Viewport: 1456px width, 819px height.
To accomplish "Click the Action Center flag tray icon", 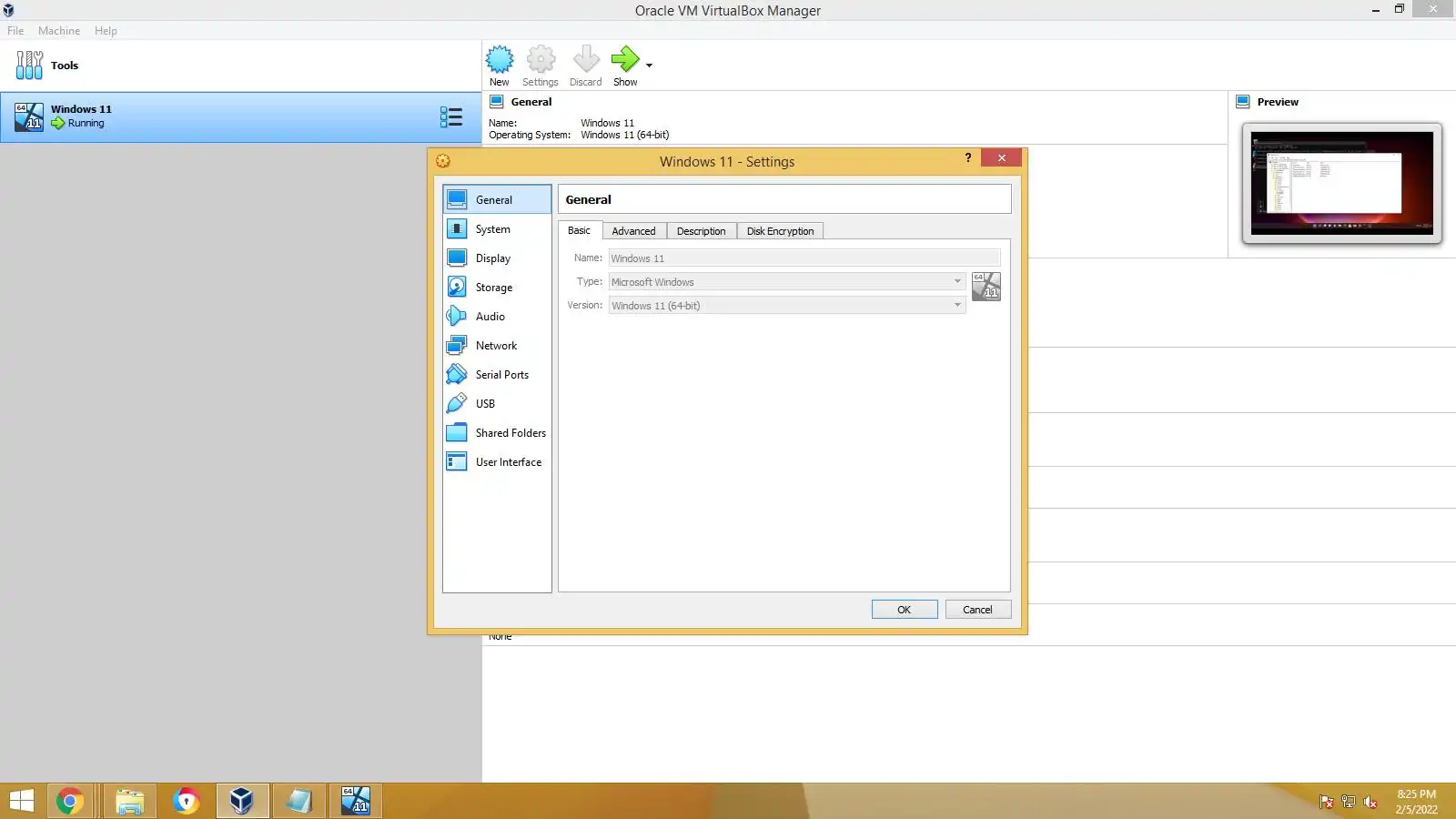I will [x=1327, y=802].
